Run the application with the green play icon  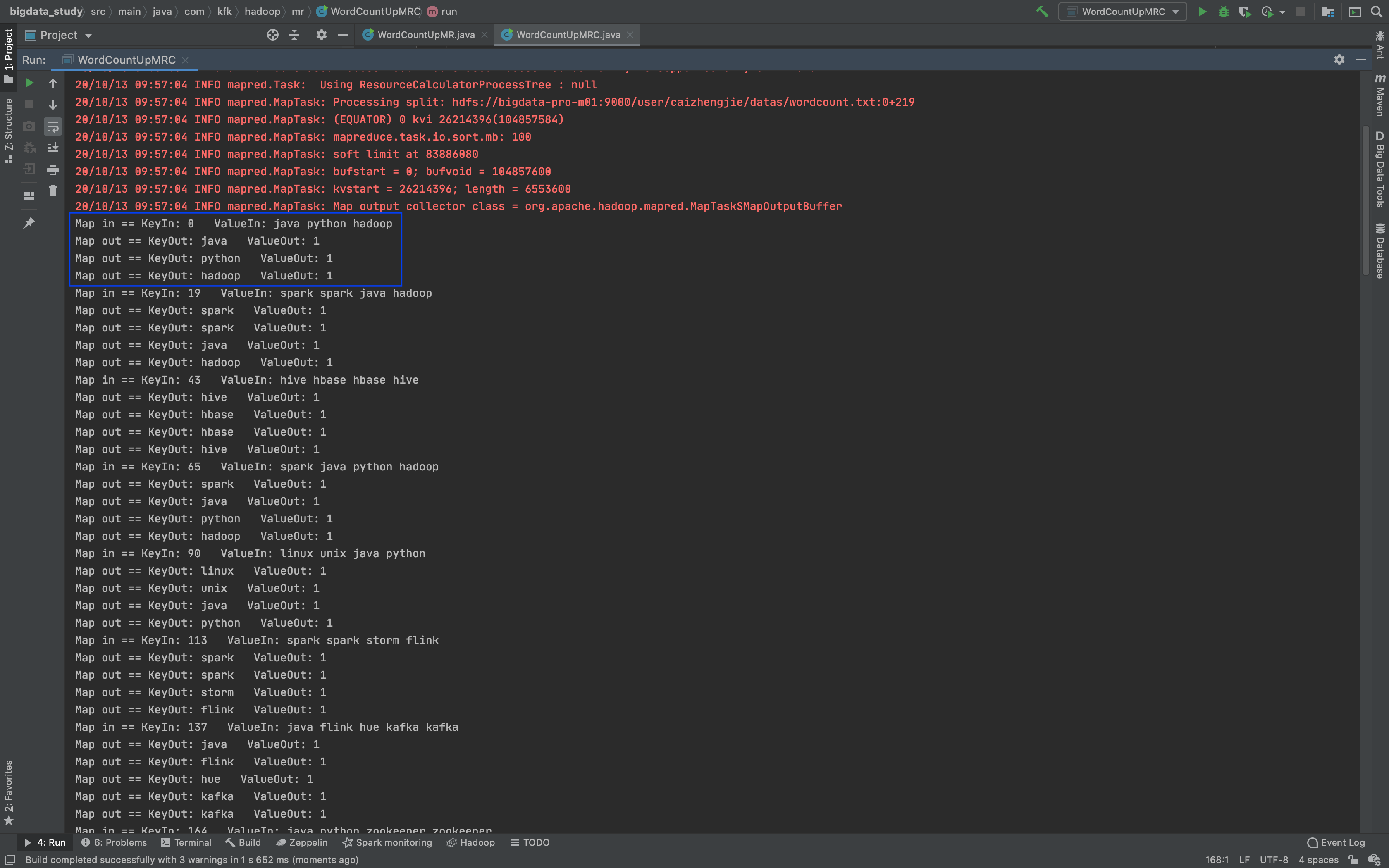pyautogui.click(x=1203, y=11)
